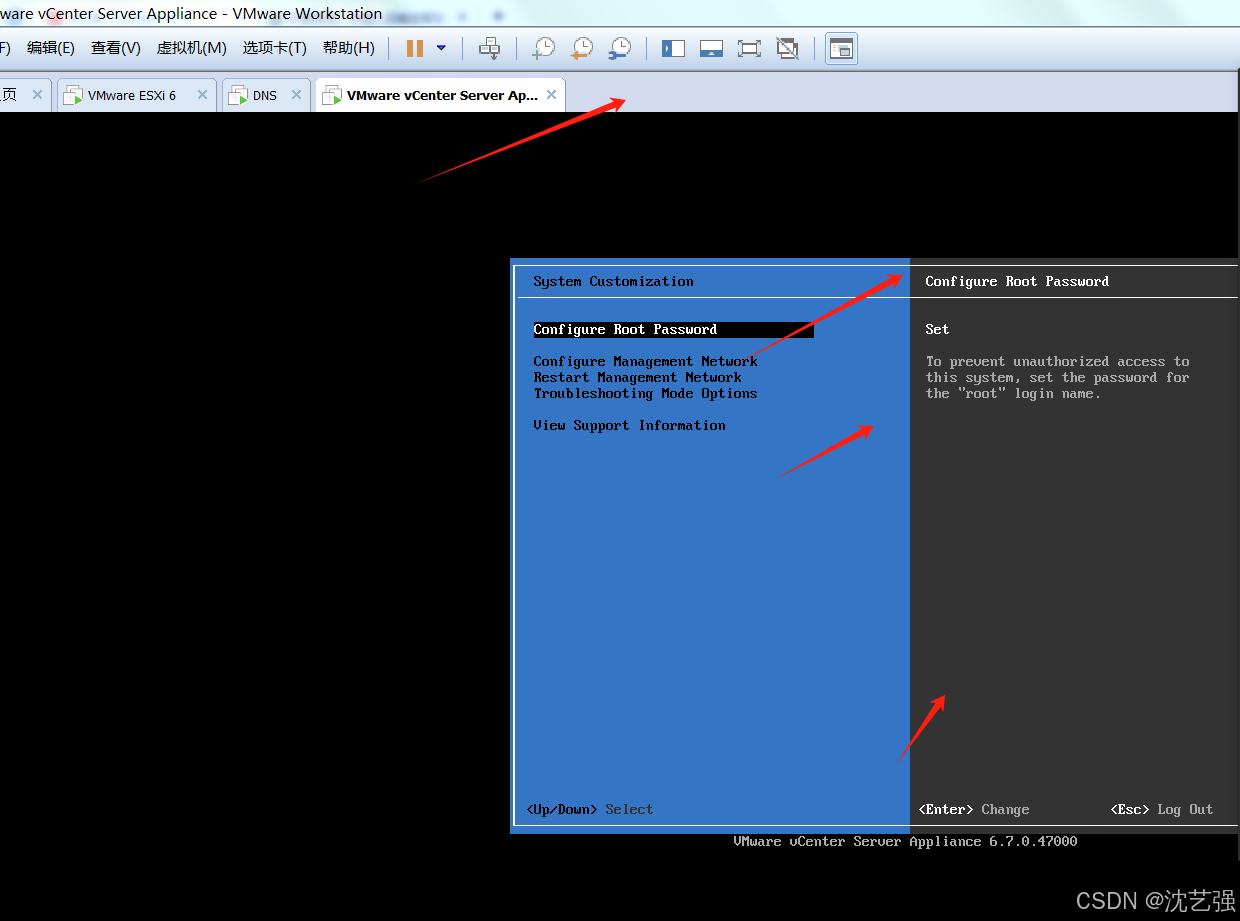Click the System Customization heading
Viewport: 1240px width, 921px height.
point(613,281)
